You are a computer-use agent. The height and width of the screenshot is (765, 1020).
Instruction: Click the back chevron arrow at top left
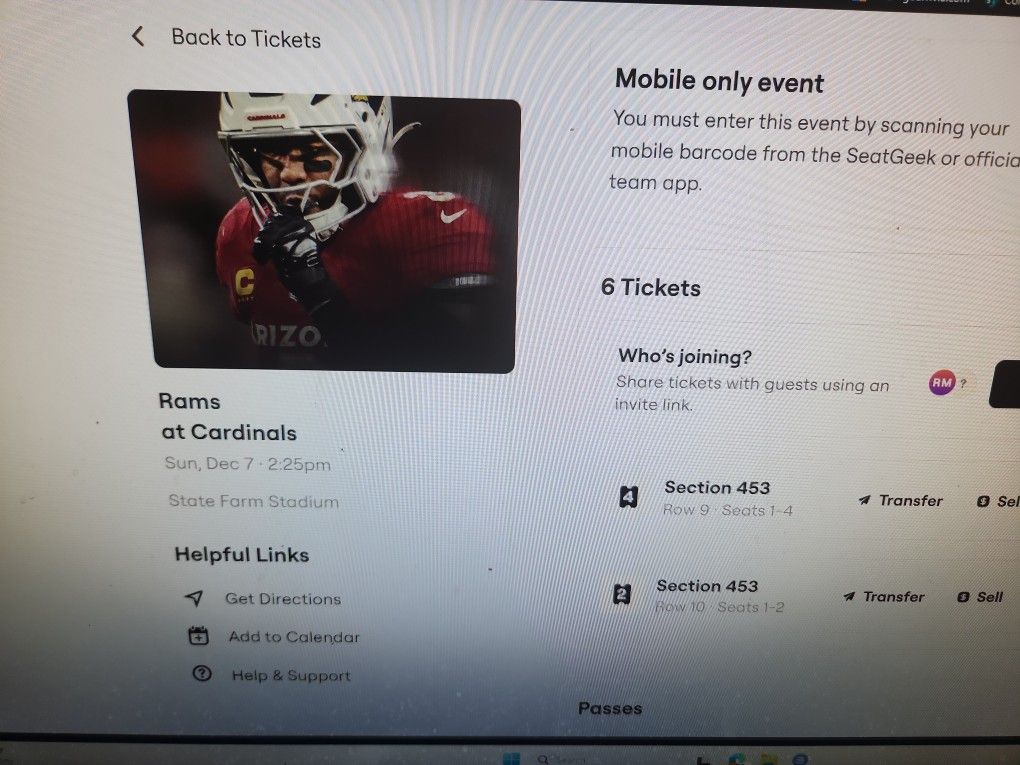[137, 36]
